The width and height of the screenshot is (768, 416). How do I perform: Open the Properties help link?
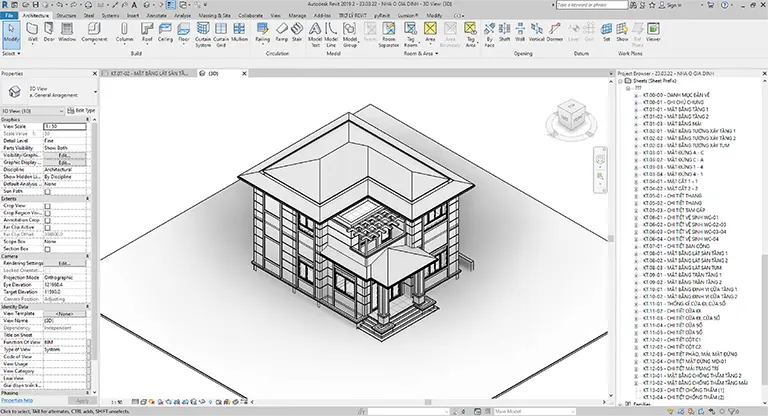point(17,400)
